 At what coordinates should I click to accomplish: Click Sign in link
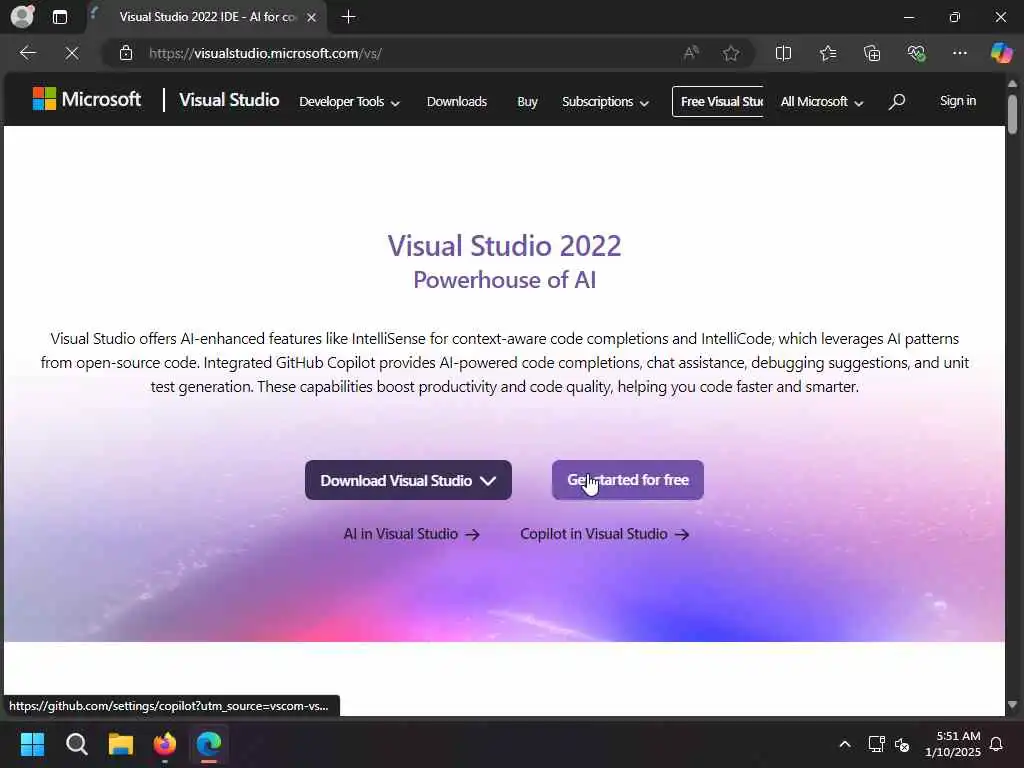click(x=957, y=101)
